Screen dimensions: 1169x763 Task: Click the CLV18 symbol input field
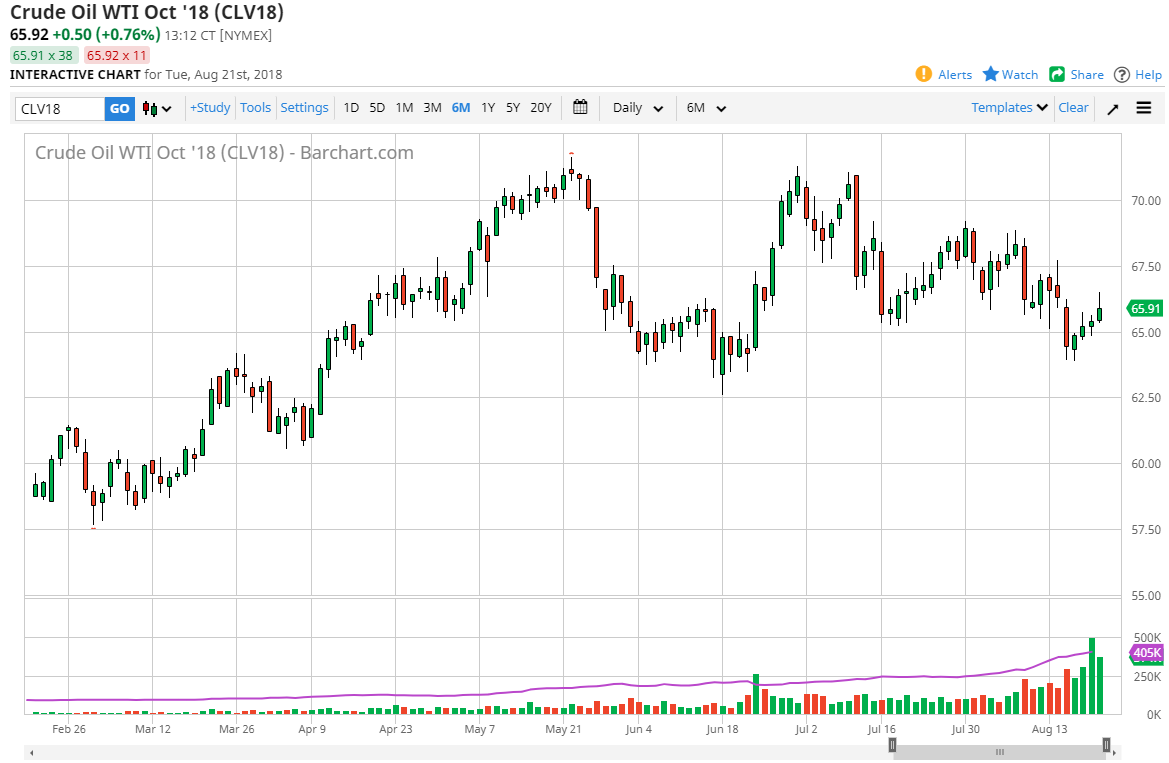(x=60, y=109)
